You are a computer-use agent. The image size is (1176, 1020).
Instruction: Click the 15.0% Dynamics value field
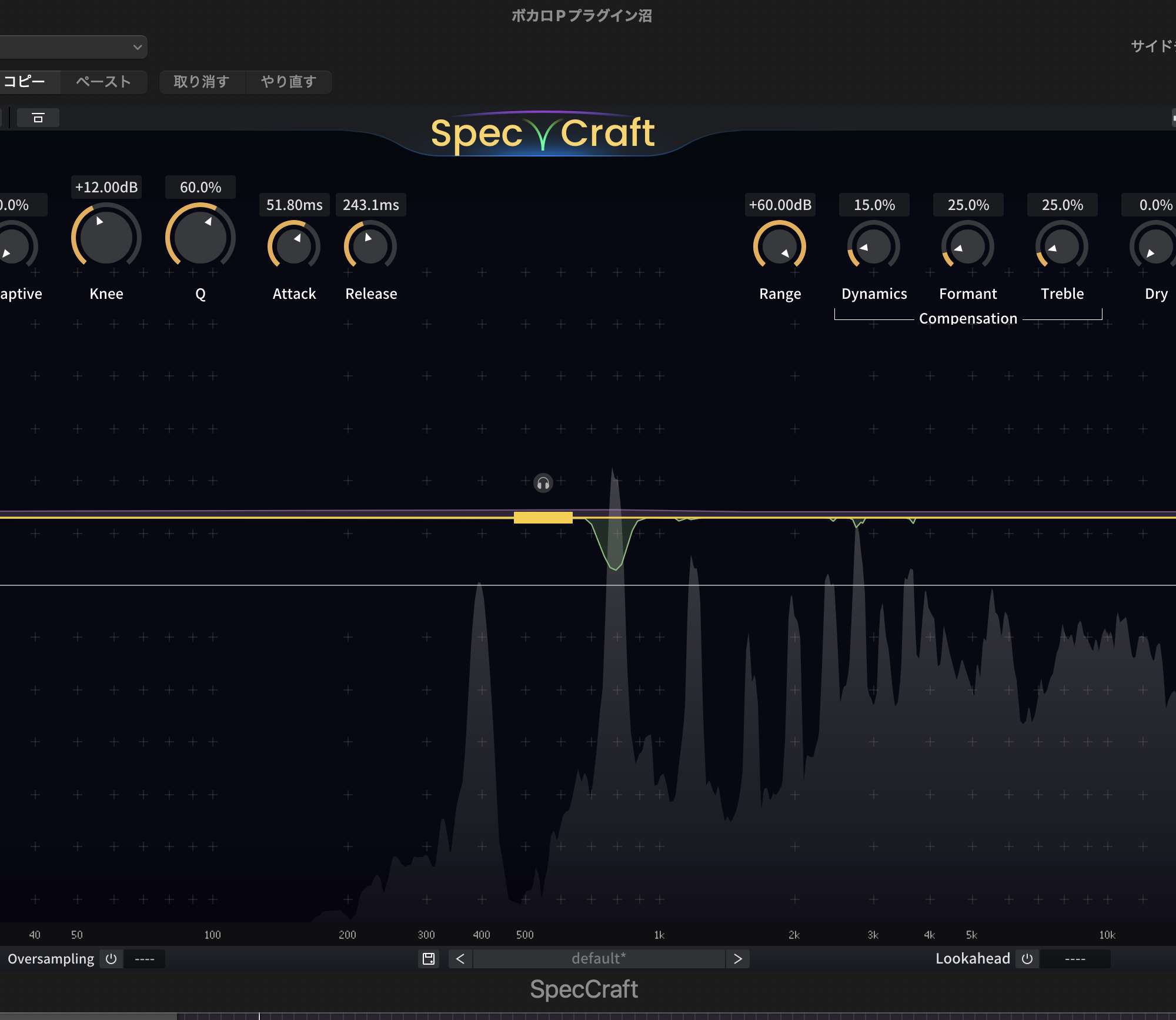(874, 205)
